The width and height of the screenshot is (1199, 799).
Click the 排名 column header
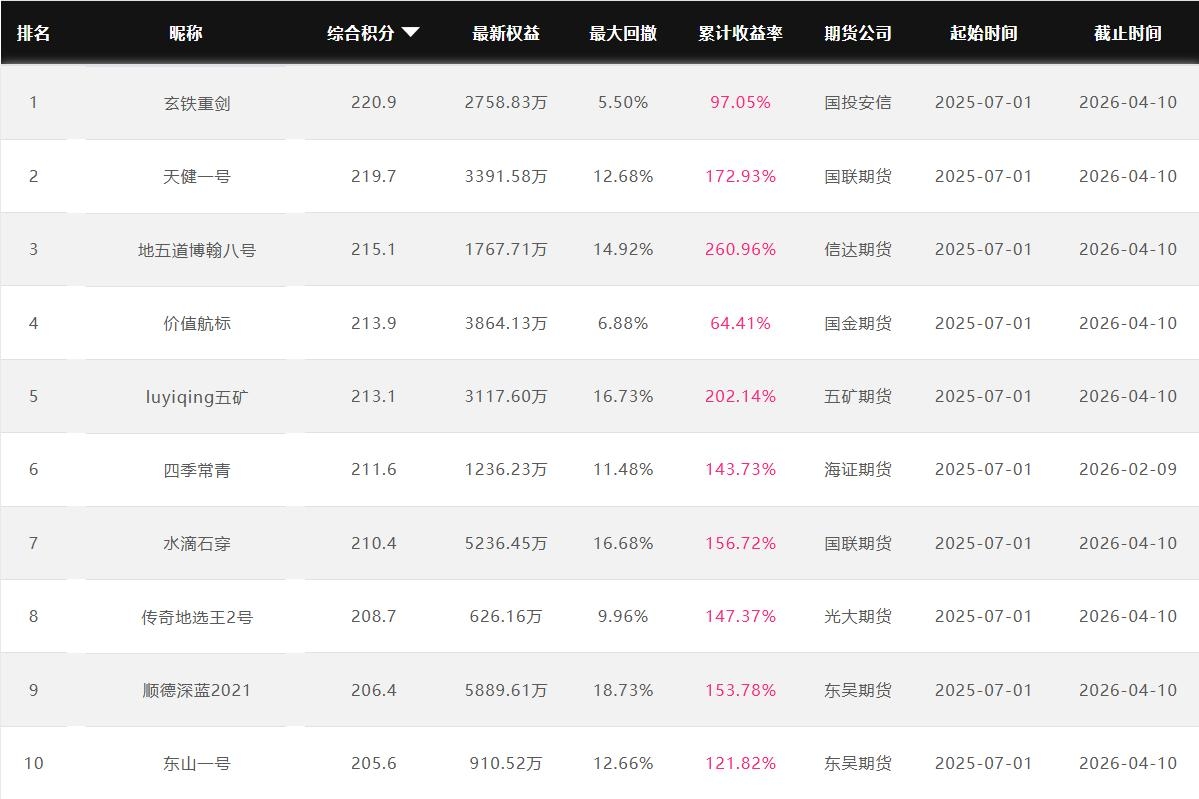click(x=33, y=33)
